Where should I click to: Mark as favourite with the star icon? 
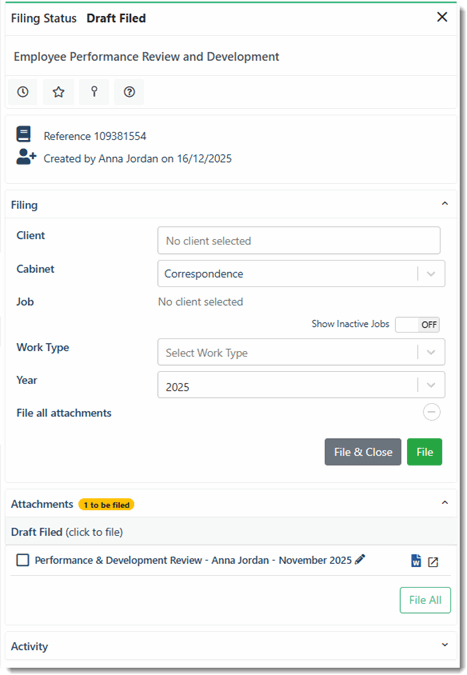point(59,92)
